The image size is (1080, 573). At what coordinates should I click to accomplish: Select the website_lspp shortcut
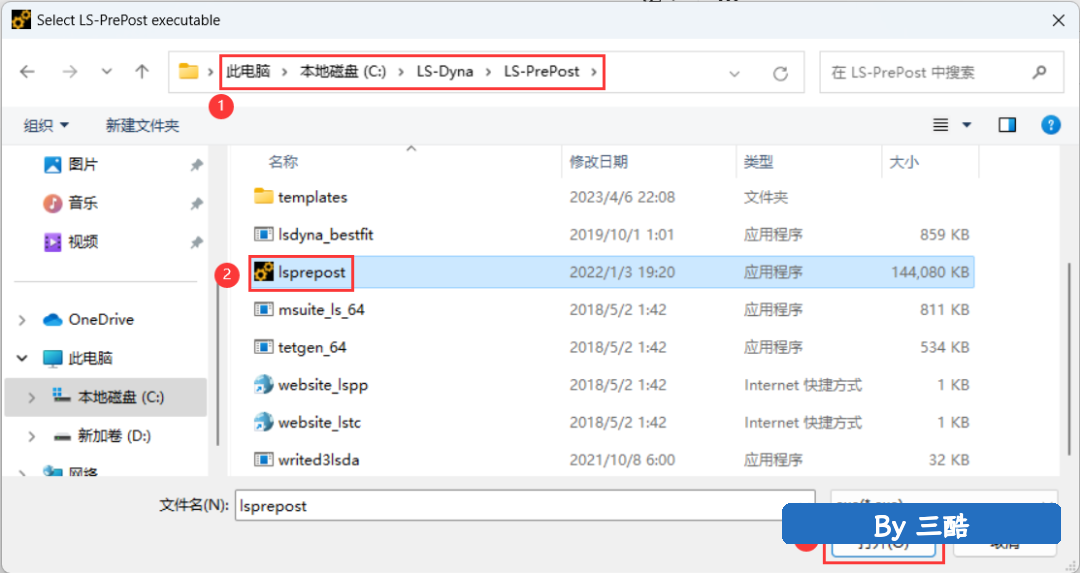pyautogui.click(x=323, y=385)
